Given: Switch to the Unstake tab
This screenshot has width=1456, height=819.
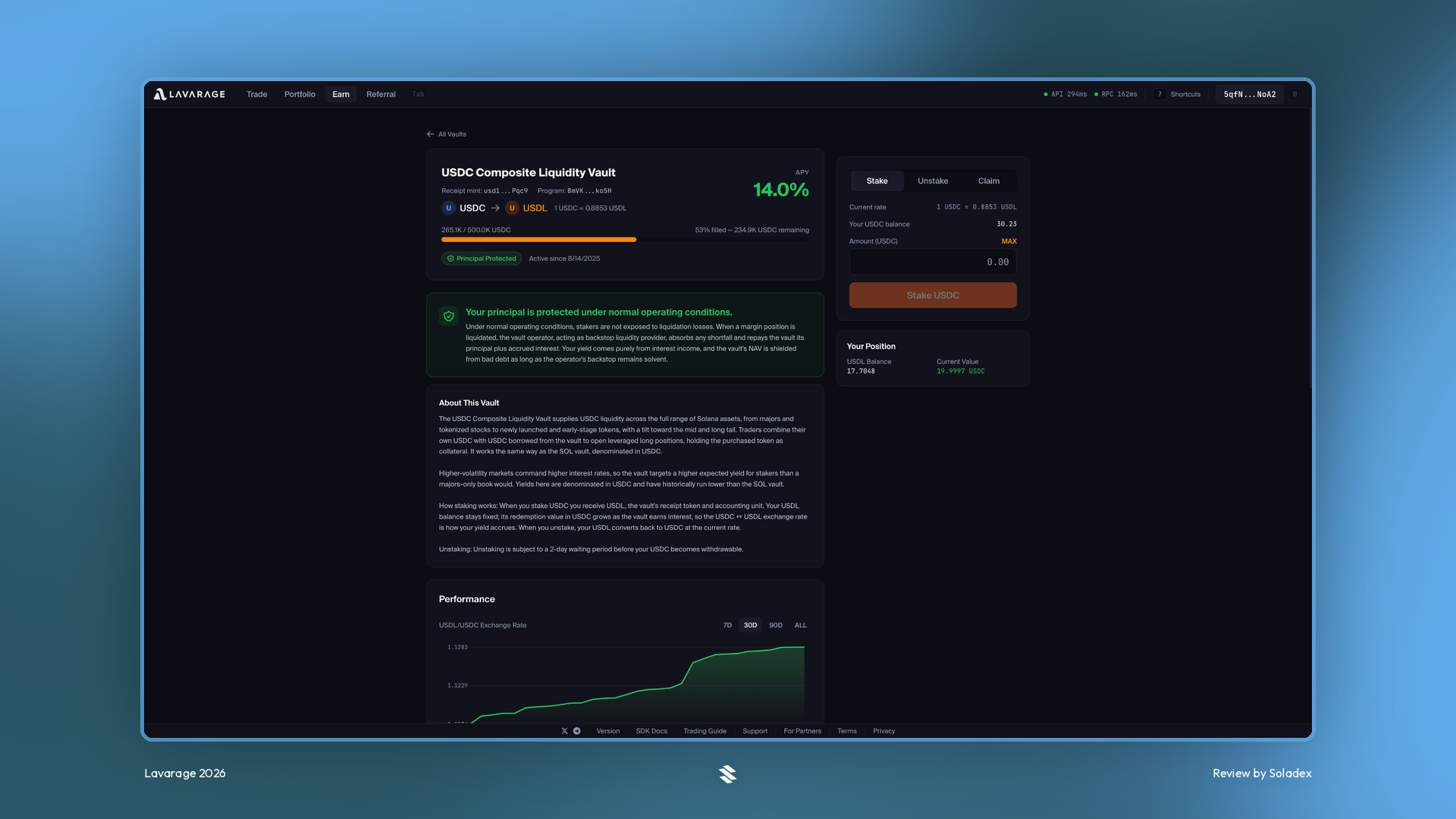Looking at the screenshot, I should point(933,181).
